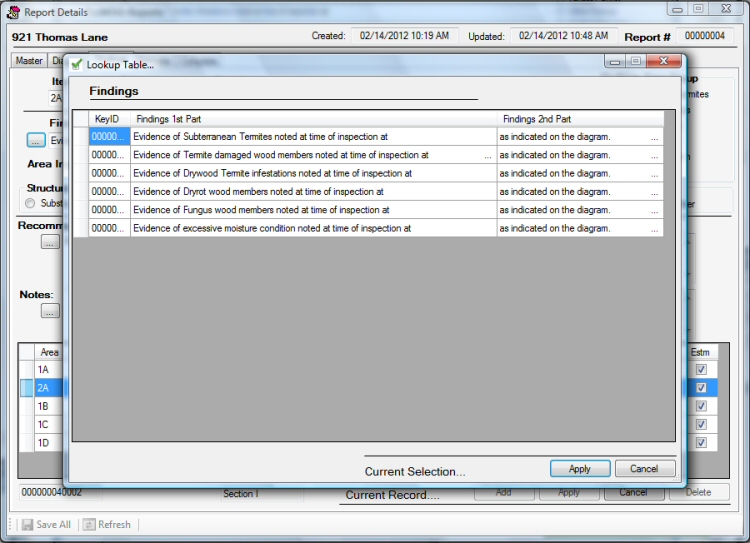750x543 pixels.
Task: Click the Notes ellipsis button in Report Details
Action: pyautogui.click(x=50, y=311)
